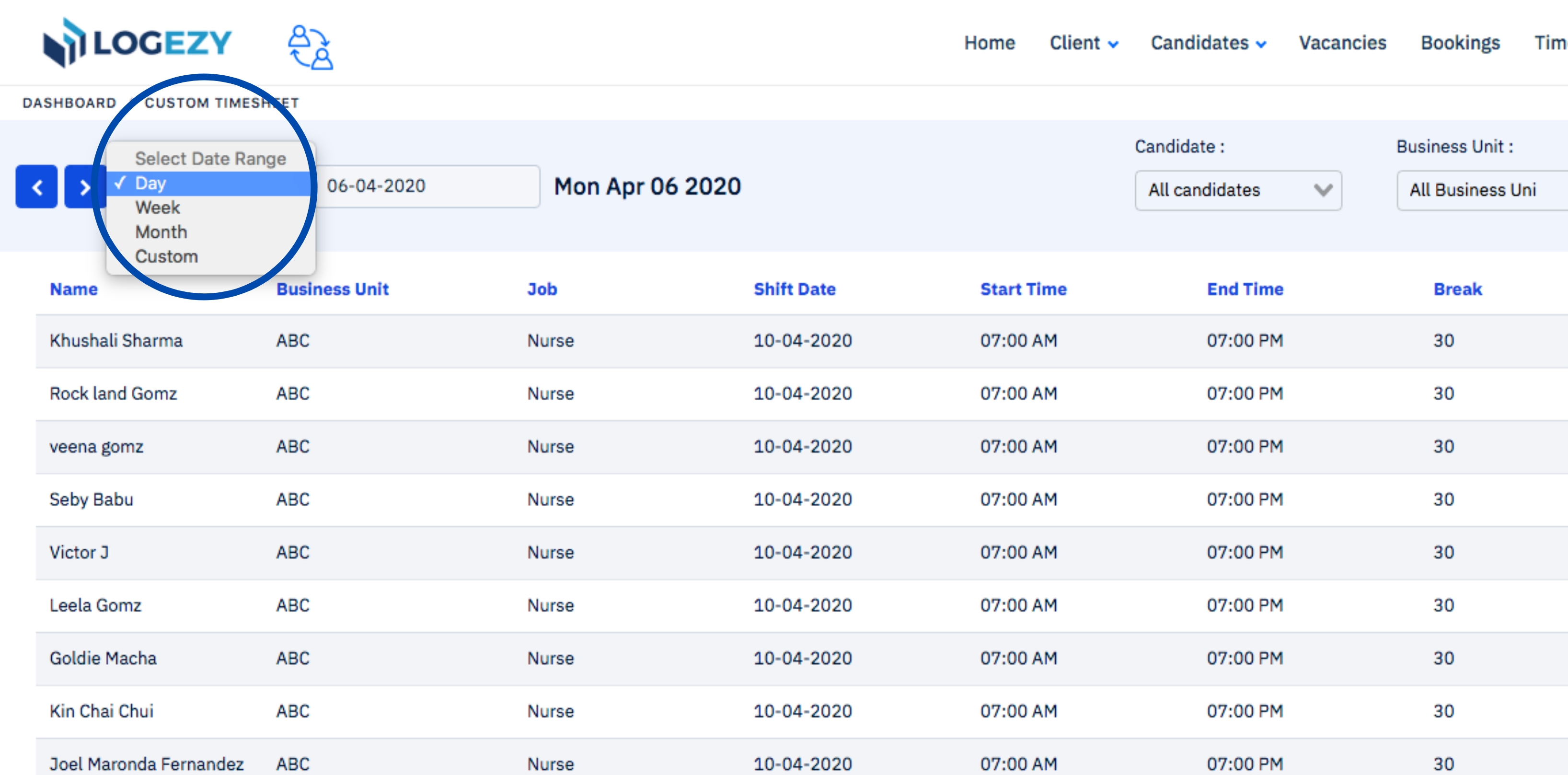This screenshot has height=775, width=1568.
Task: Select the Kin Chai Chui name
Action: [x=101, y=711]
